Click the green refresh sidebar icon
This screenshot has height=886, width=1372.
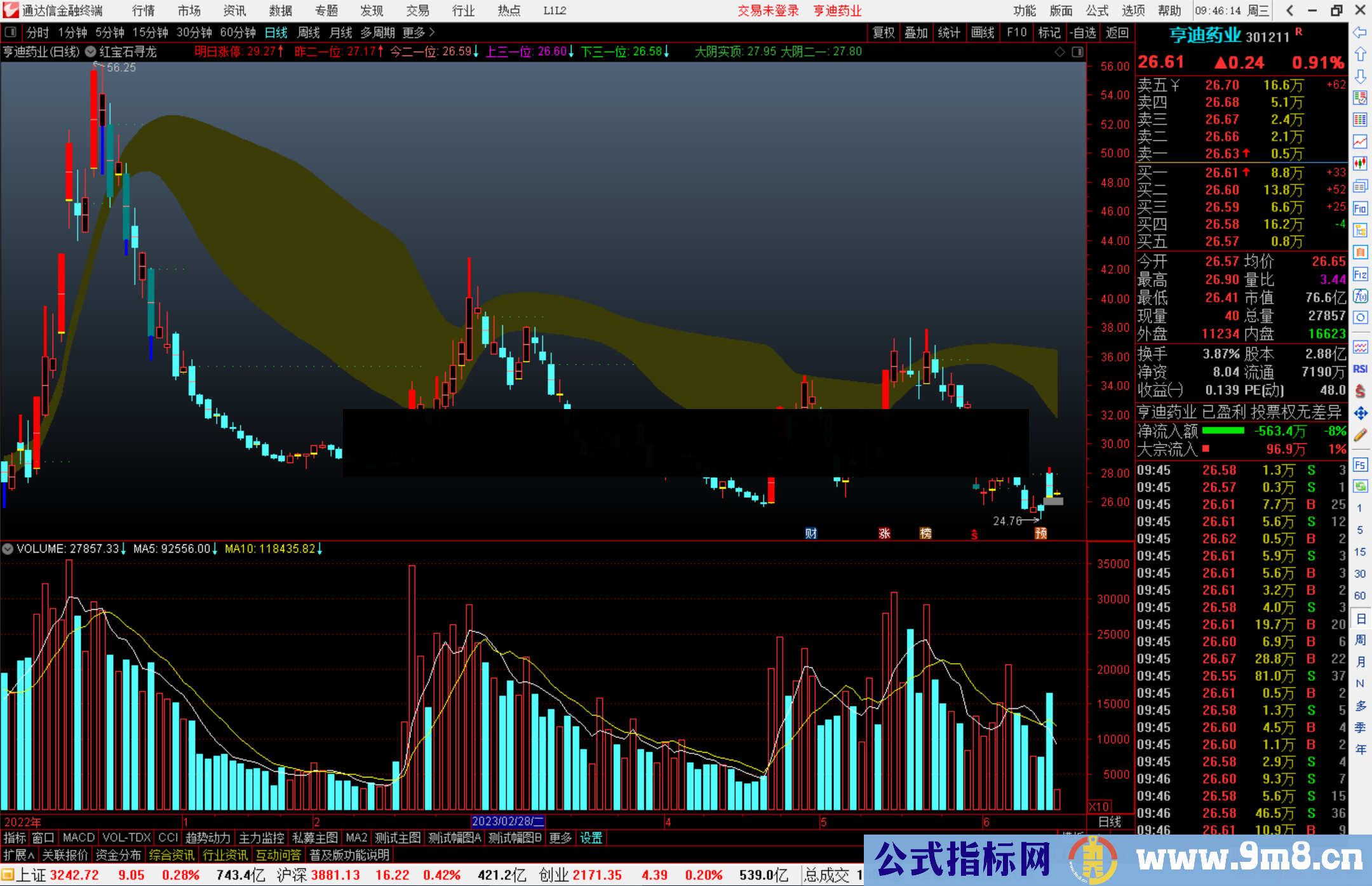pyautogui.click(x=1360, y=487)
